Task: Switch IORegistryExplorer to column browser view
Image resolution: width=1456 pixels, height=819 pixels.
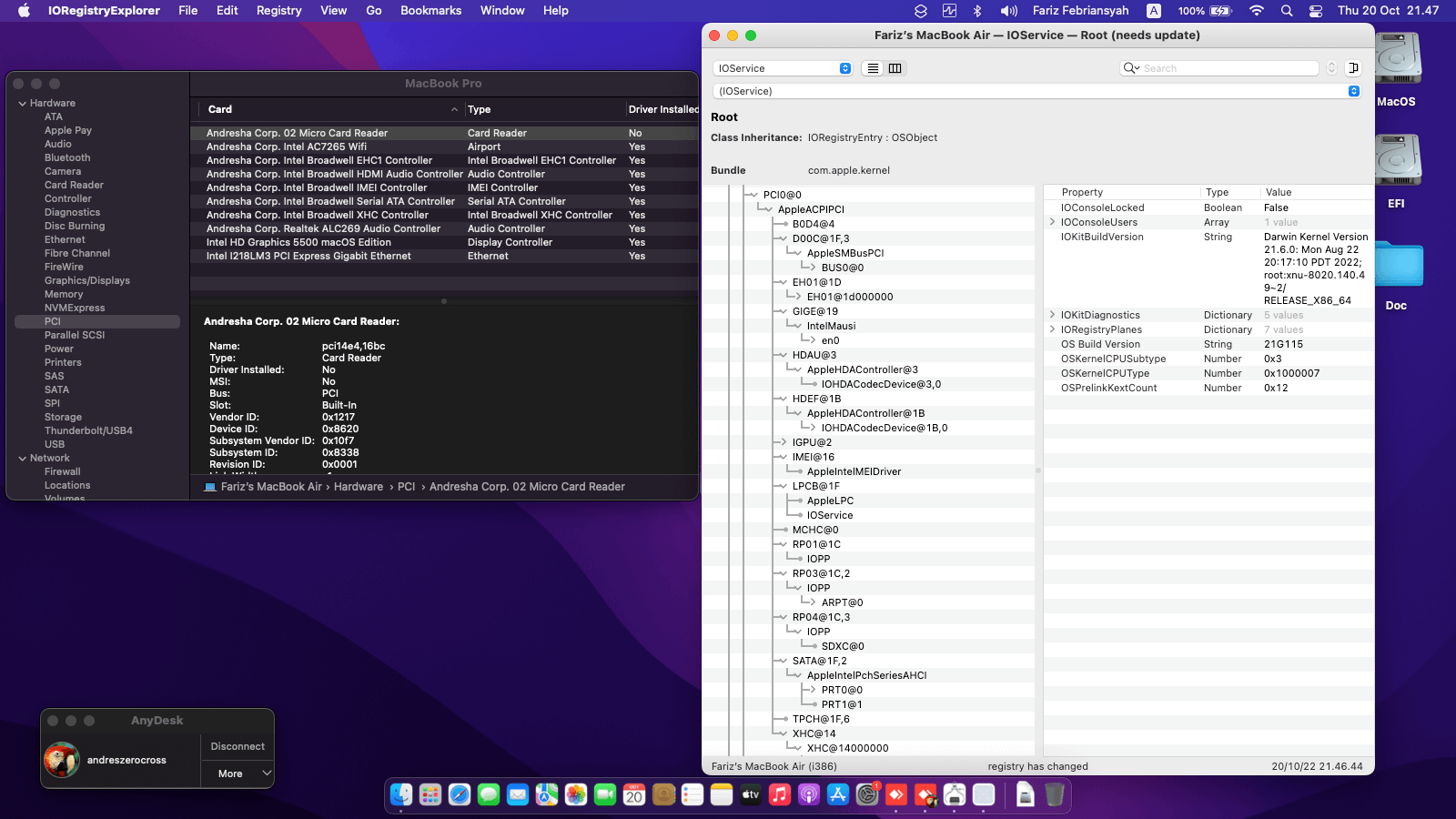Action: (x=895, y=68)
